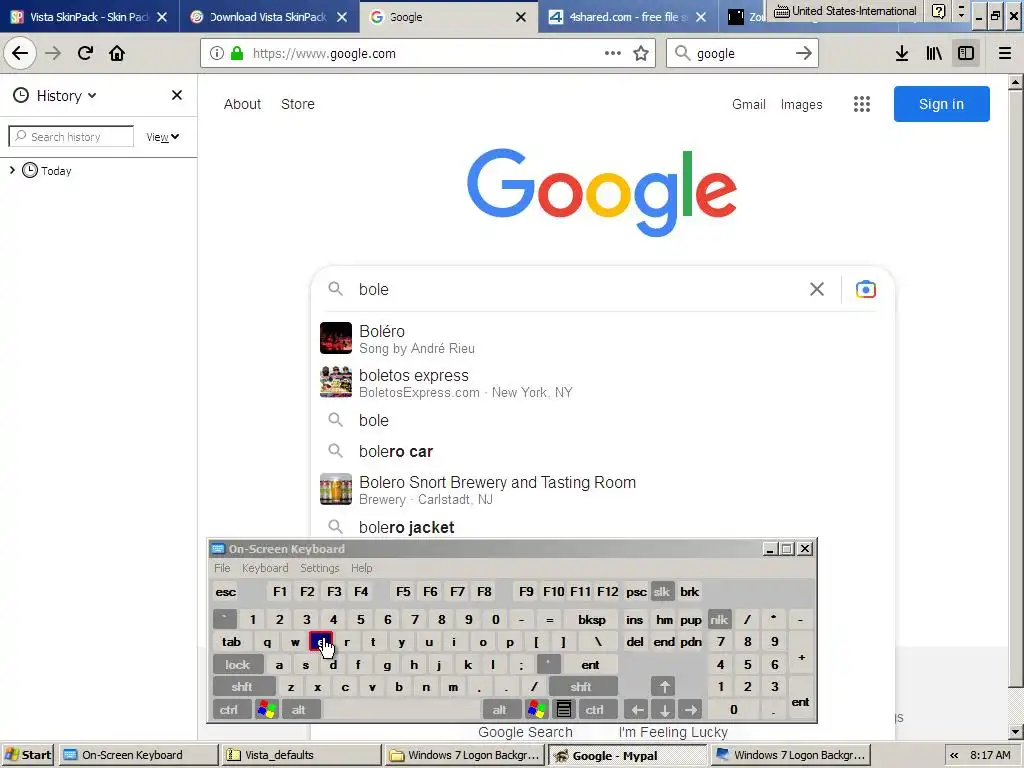Click the I'm Feeling Lucky button
The width and height of the screenshot is (1024, 768).
point(673,732)
